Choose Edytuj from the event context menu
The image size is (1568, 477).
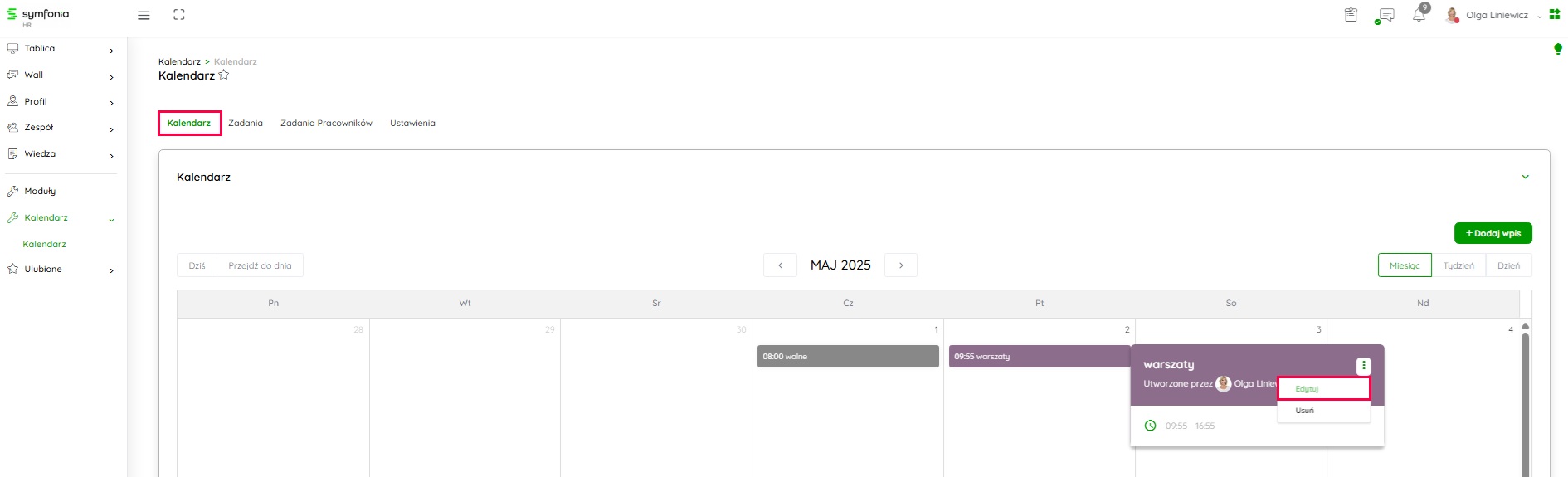1323,388
